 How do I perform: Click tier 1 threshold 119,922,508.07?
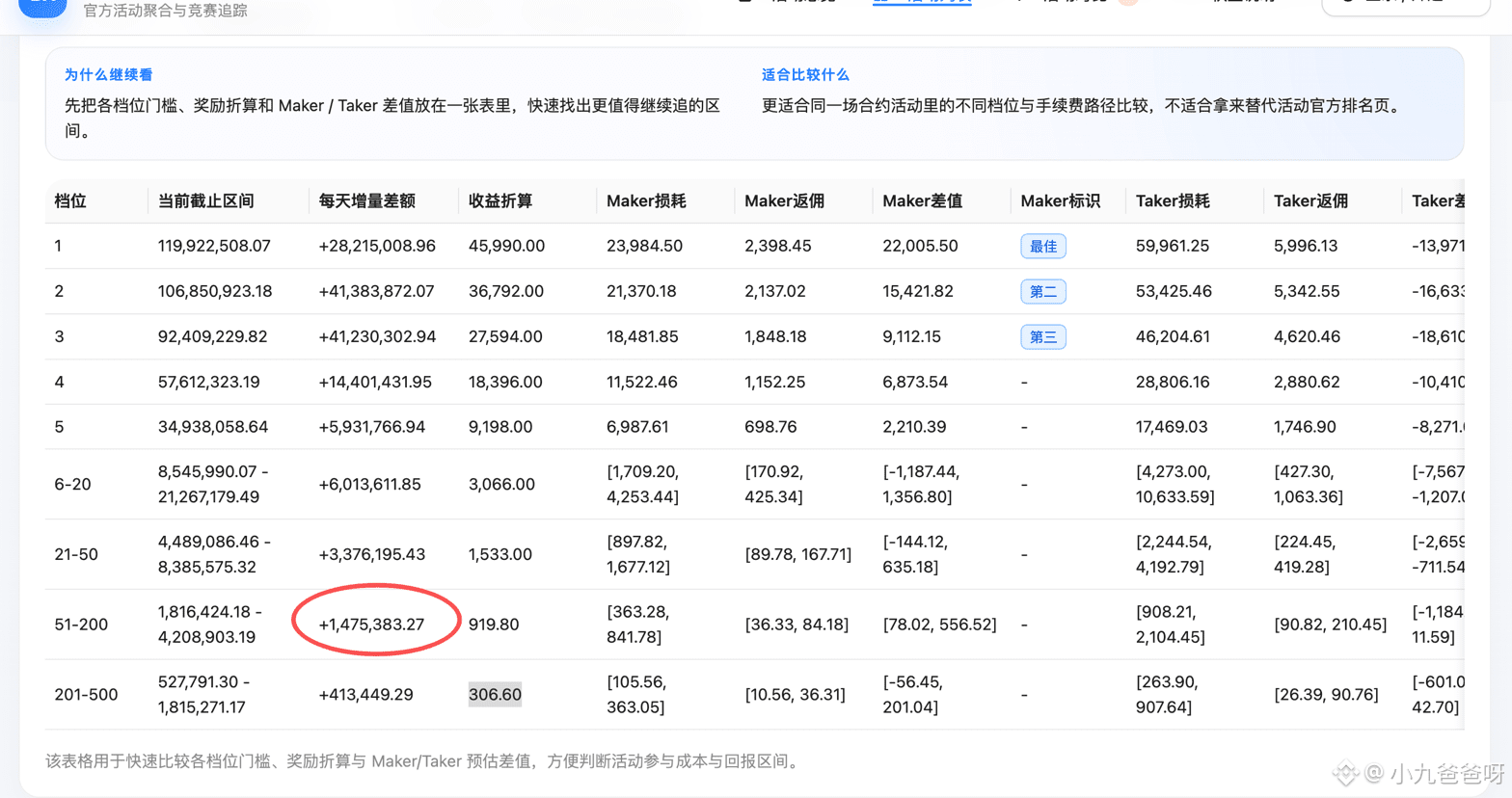(x=214, y=246)
